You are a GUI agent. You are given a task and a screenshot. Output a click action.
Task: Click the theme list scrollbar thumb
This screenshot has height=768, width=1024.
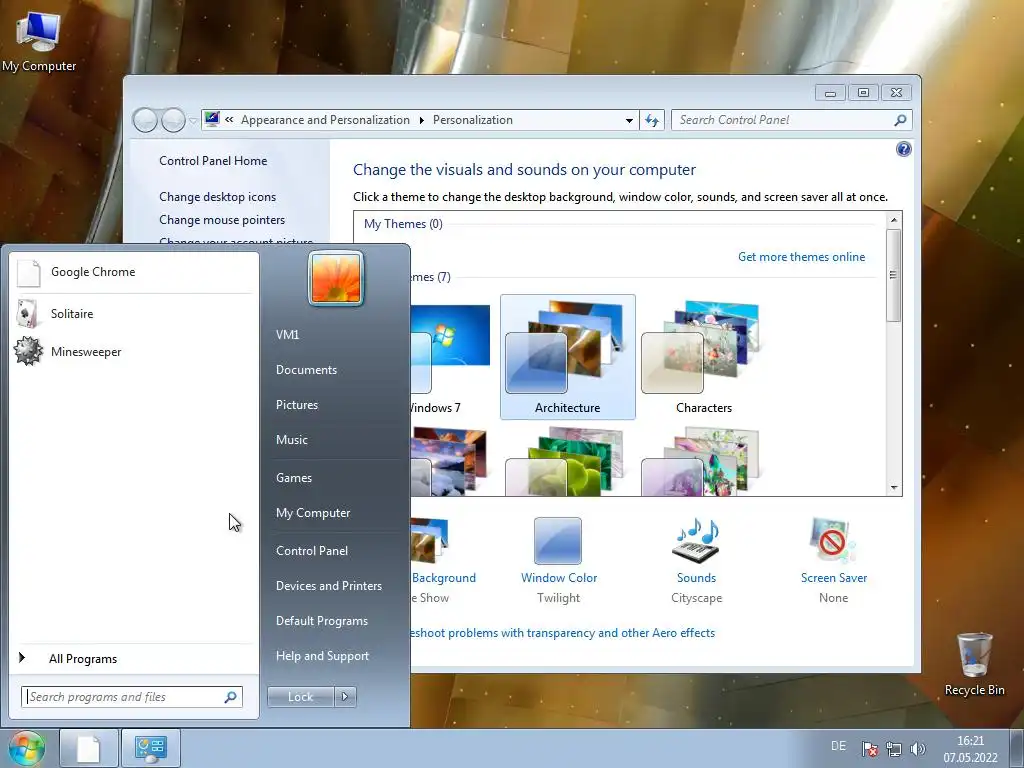[893, 274]
